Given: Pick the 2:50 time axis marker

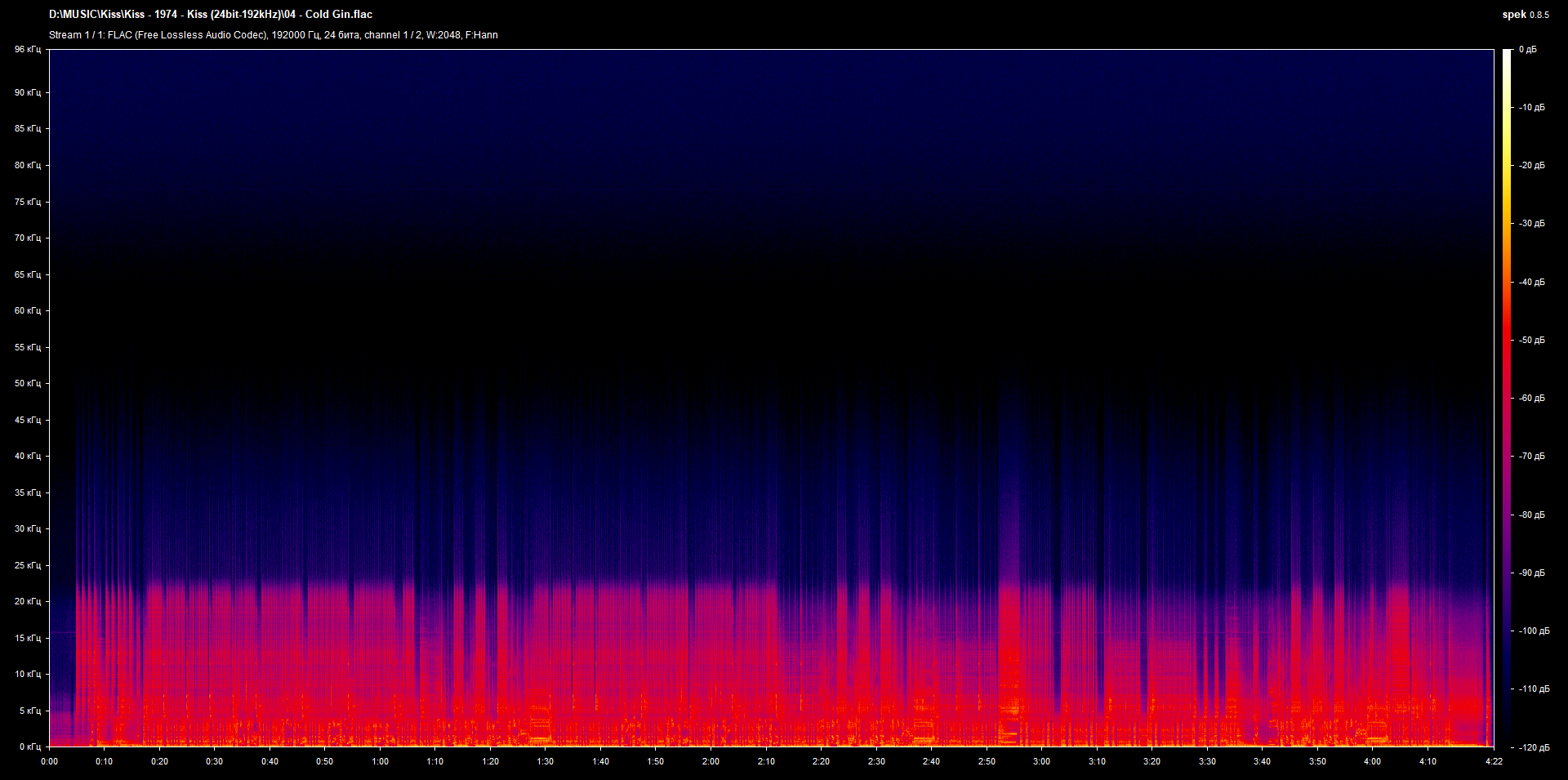Looking at the screenshot, I should [987, 761].
